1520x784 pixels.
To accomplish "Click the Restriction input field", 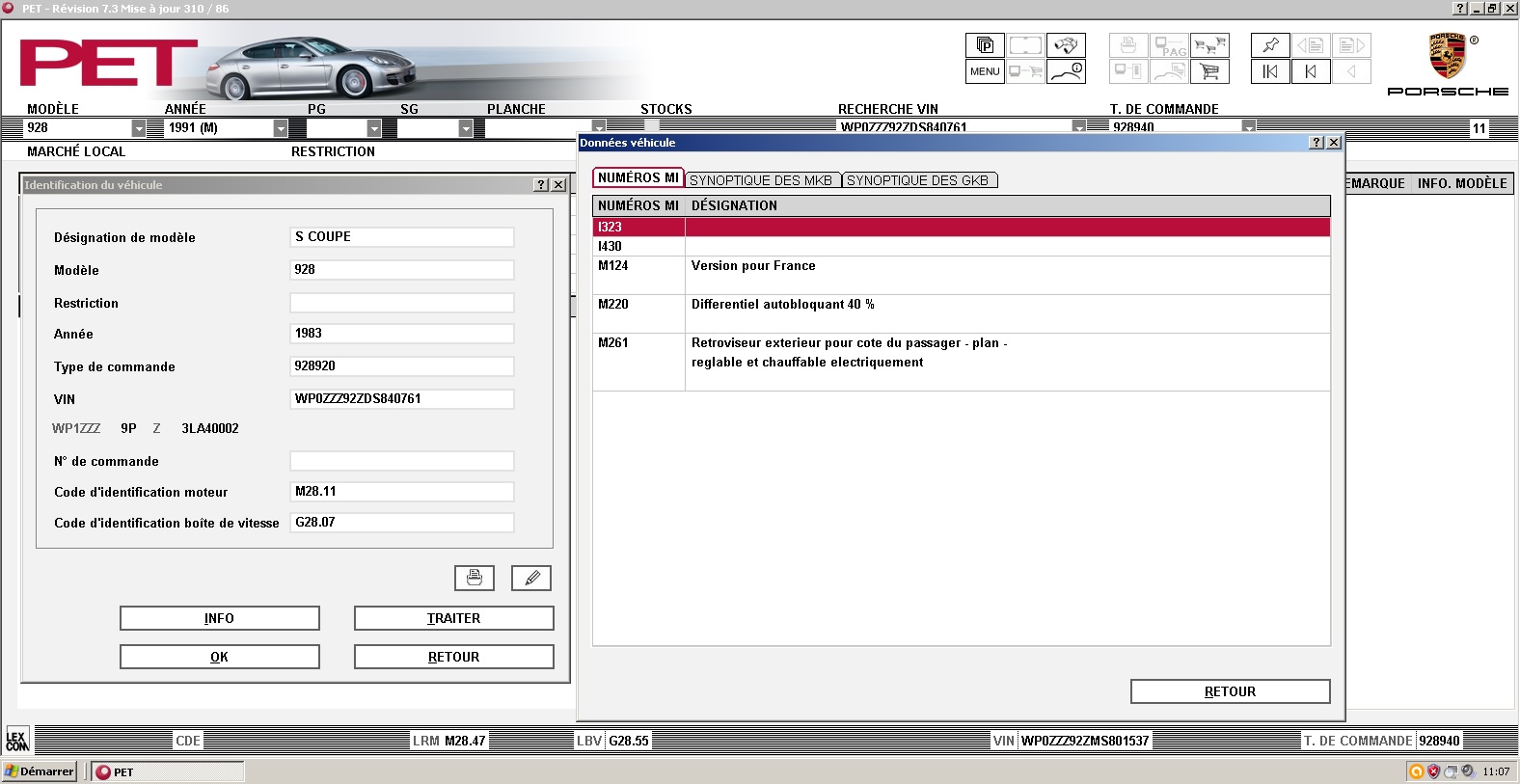I will [402, 303].
